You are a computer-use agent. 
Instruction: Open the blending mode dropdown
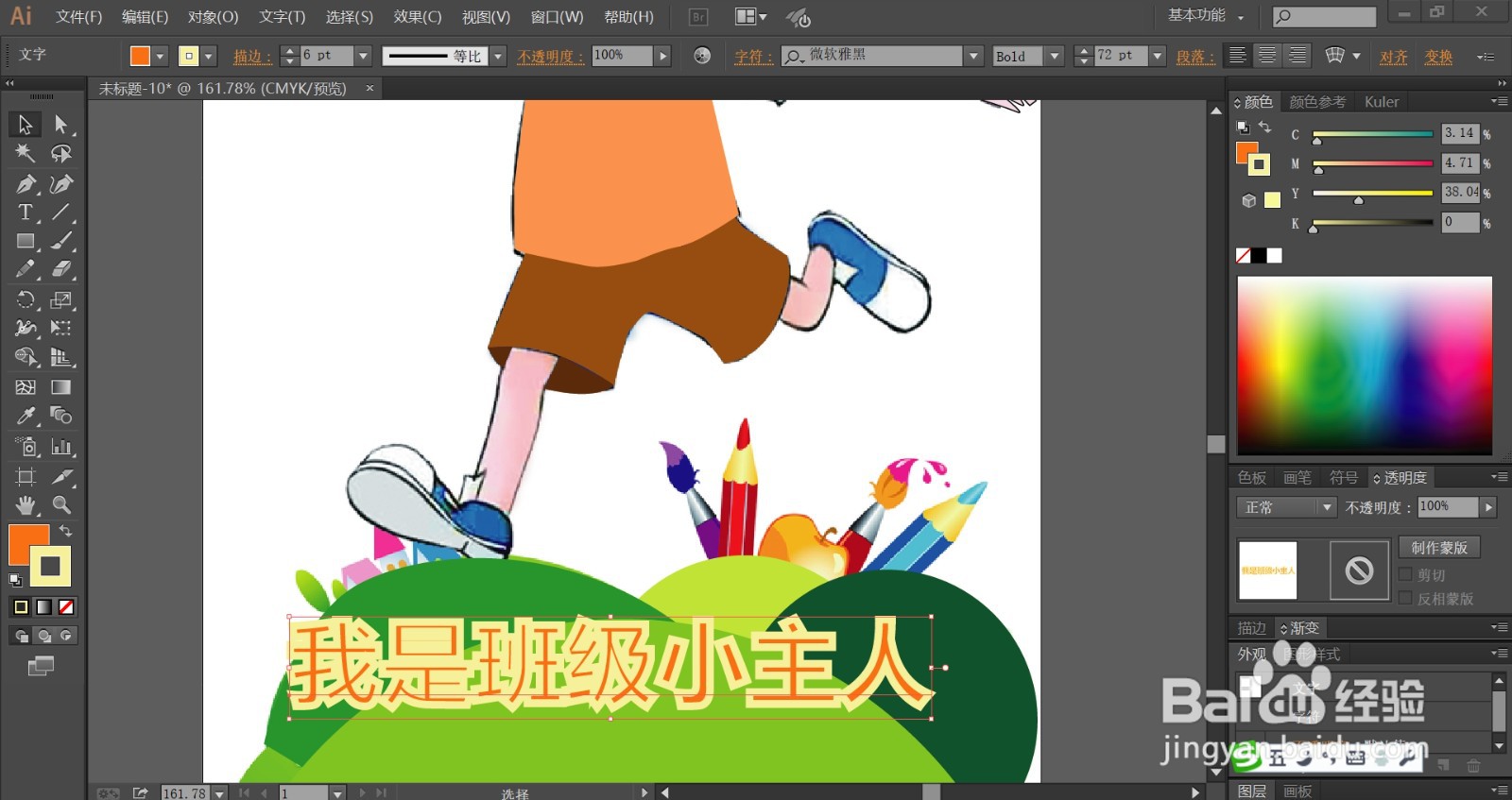click(1286, 507)
